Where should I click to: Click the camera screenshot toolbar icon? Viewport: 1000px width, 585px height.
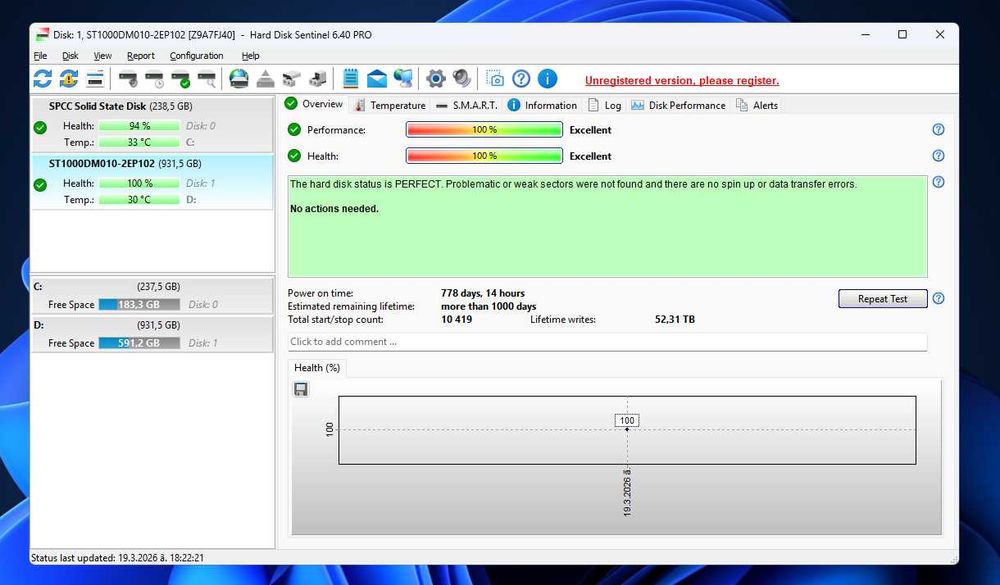pos(495,79)
